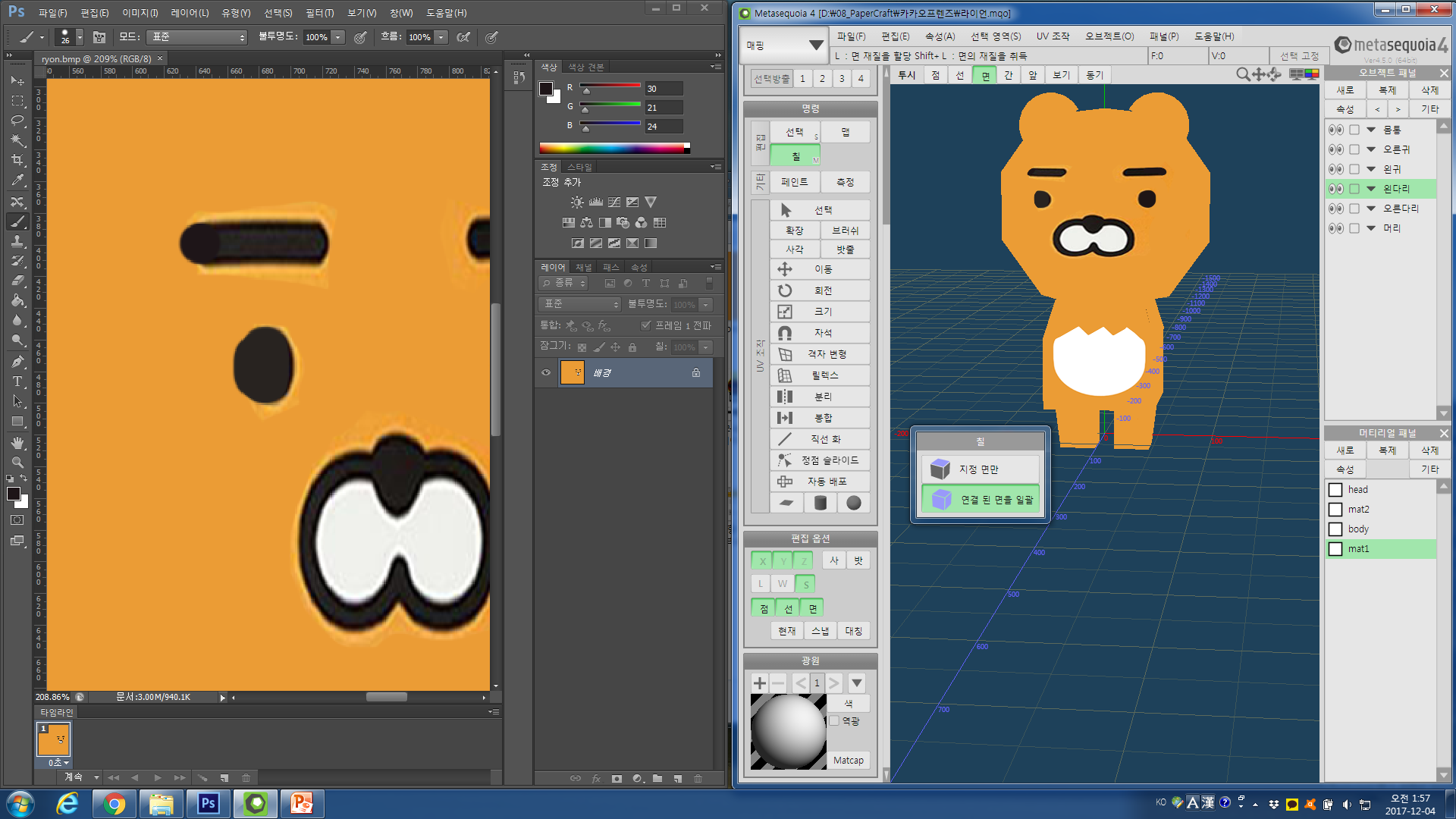Toggle the 역광 checkbox in light panel
Image resolution: width=1456 pixels, height=819 pixels.
[834, 721]
